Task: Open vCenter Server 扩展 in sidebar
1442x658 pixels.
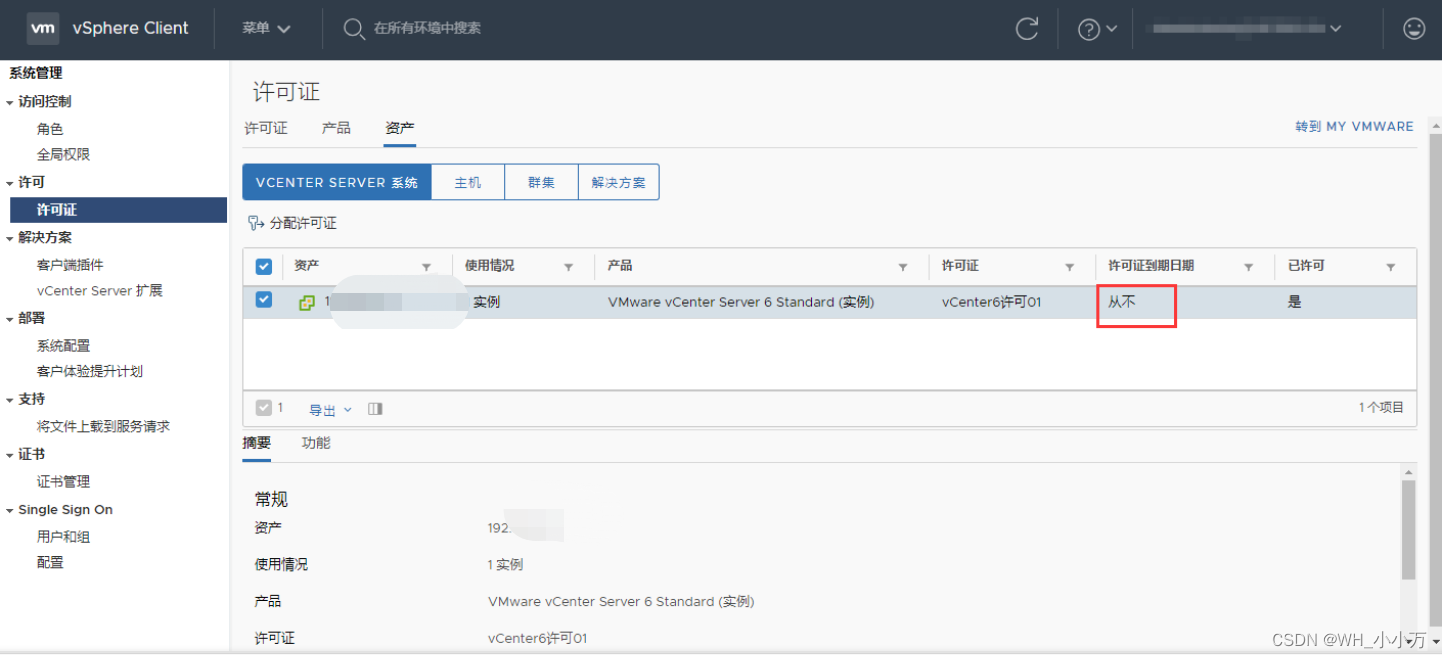Action: [99, 291]
